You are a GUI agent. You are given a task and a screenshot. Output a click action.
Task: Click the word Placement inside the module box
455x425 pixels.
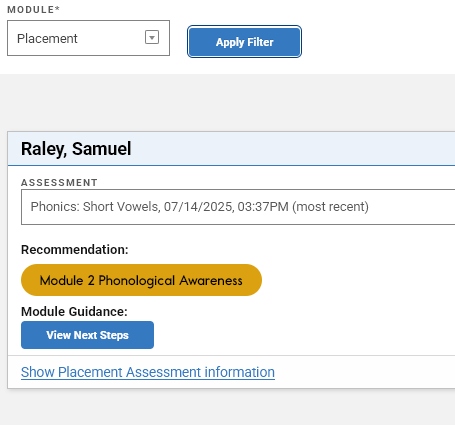click(47, 39)
